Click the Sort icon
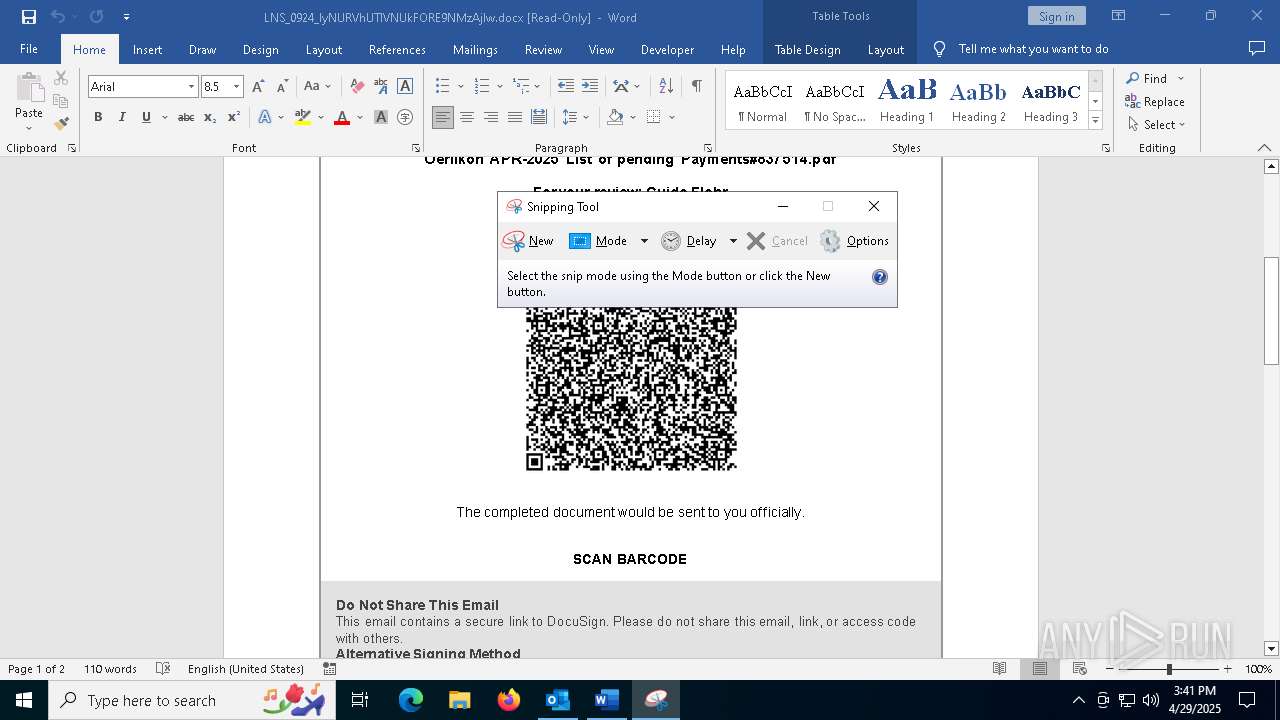This screenshot has width=1280, height=720. (666, 87)
